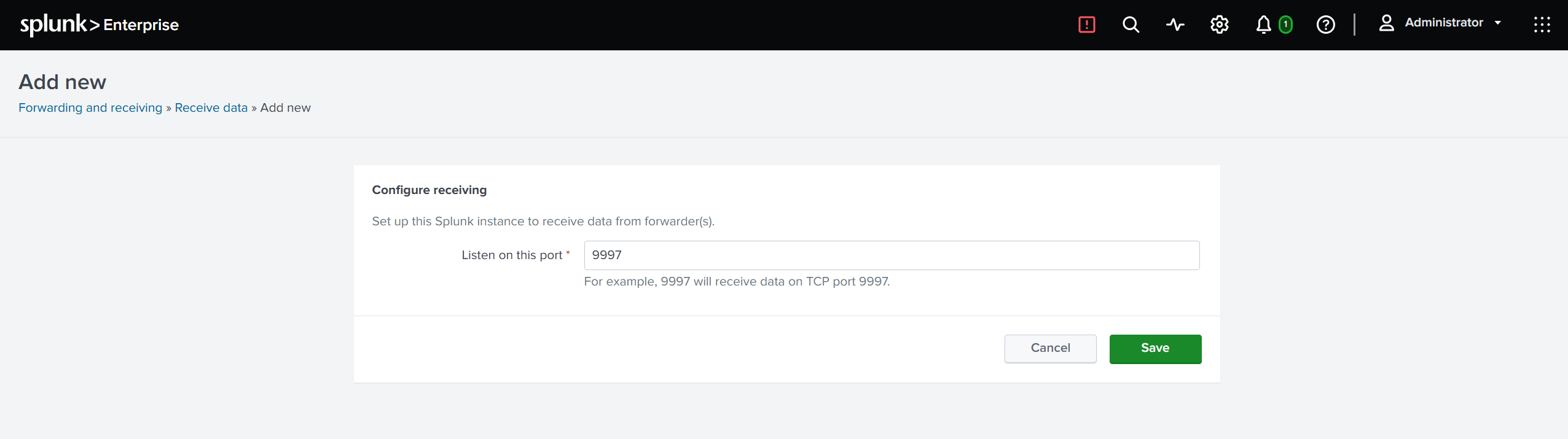Open the Activity pulse icon
This screenshot has height=439, width=1568.
(x=1175, y=25)
